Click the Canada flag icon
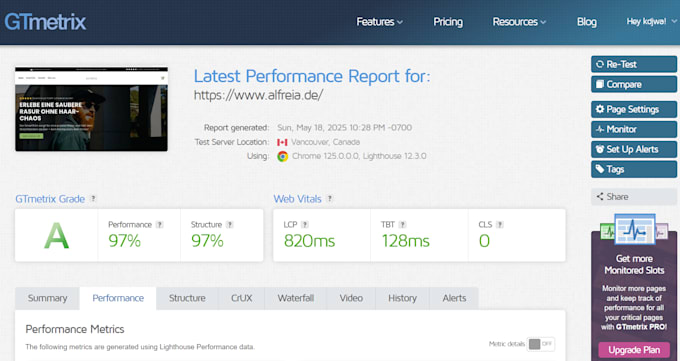 click(x=282, y=142)
